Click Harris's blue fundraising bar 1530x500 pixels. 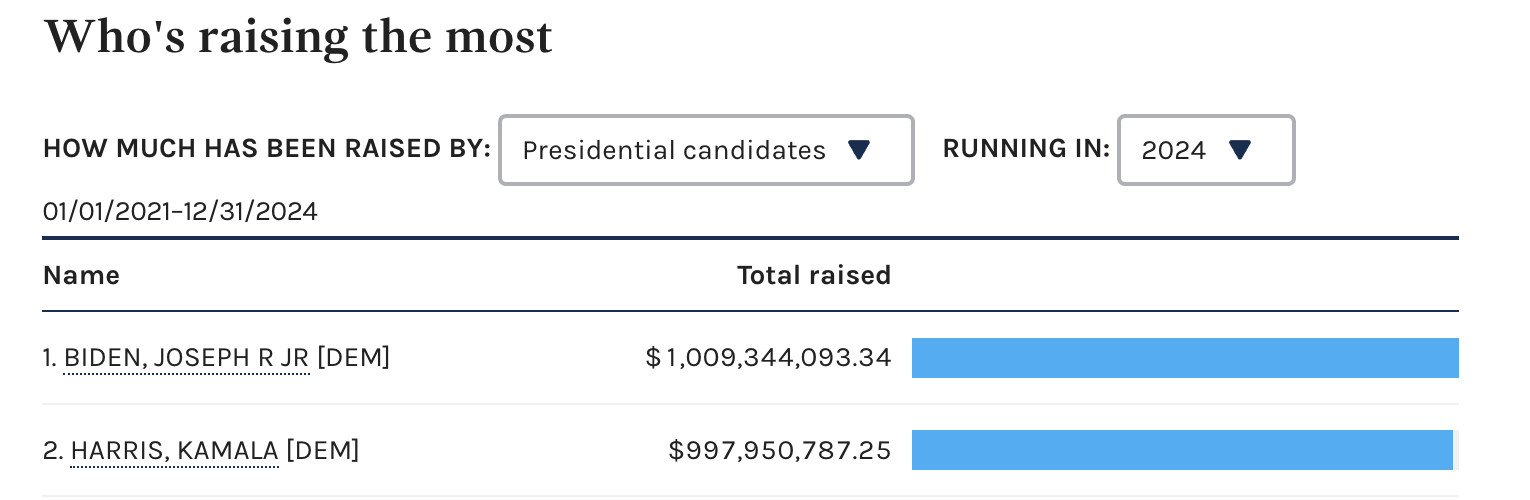point(1181,450)
